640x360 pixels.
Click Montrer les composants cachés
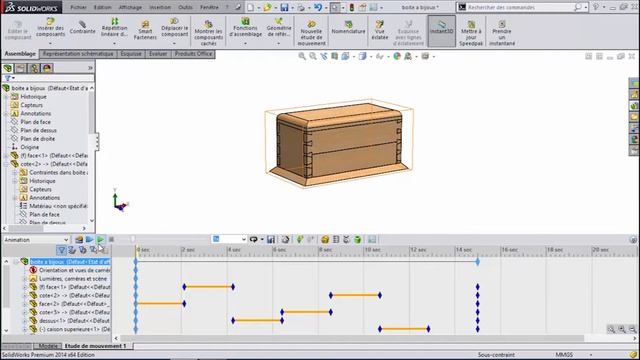(209, 33)
